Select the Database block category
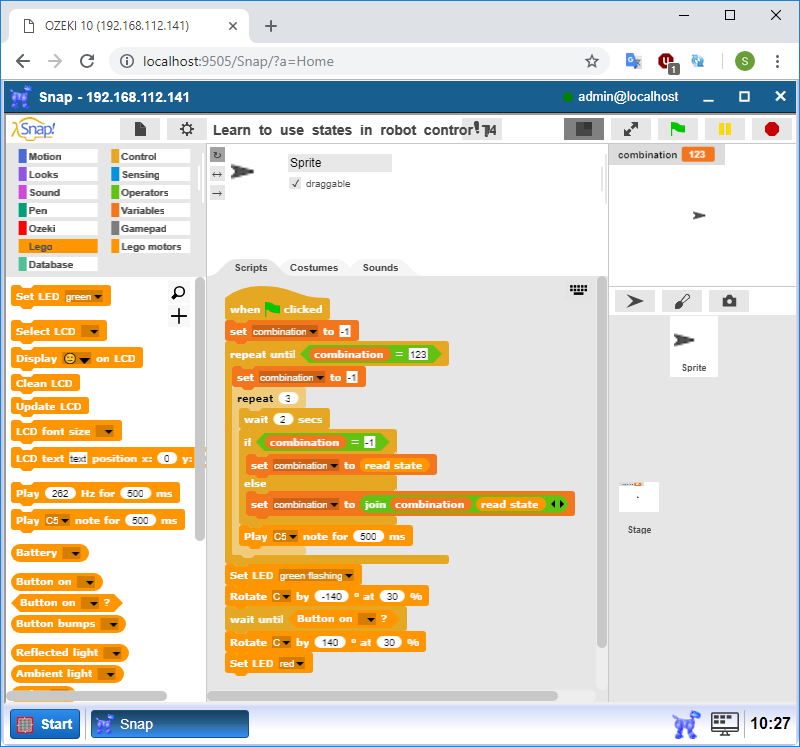Viewport: 800px width, 747px height. click(58, 264)
